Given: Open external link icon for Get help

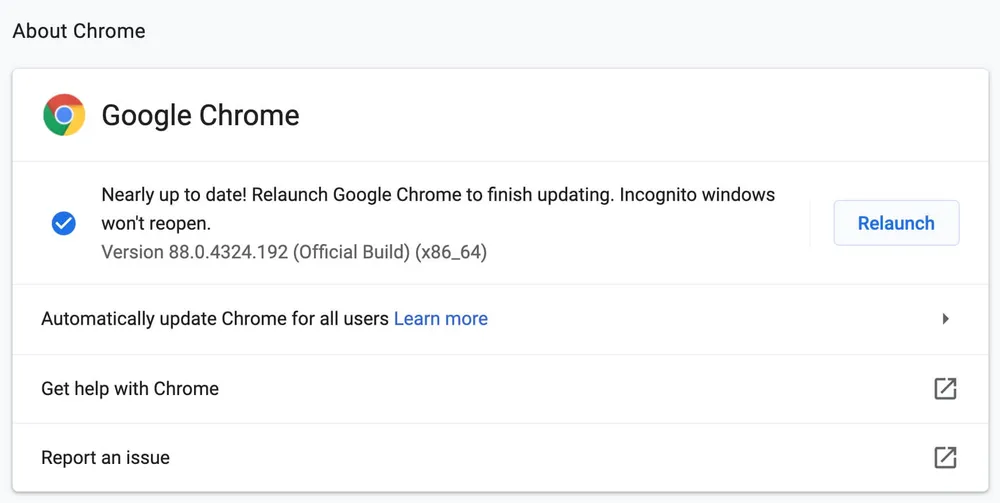Looking at the screenshot, I should (945, 389).
